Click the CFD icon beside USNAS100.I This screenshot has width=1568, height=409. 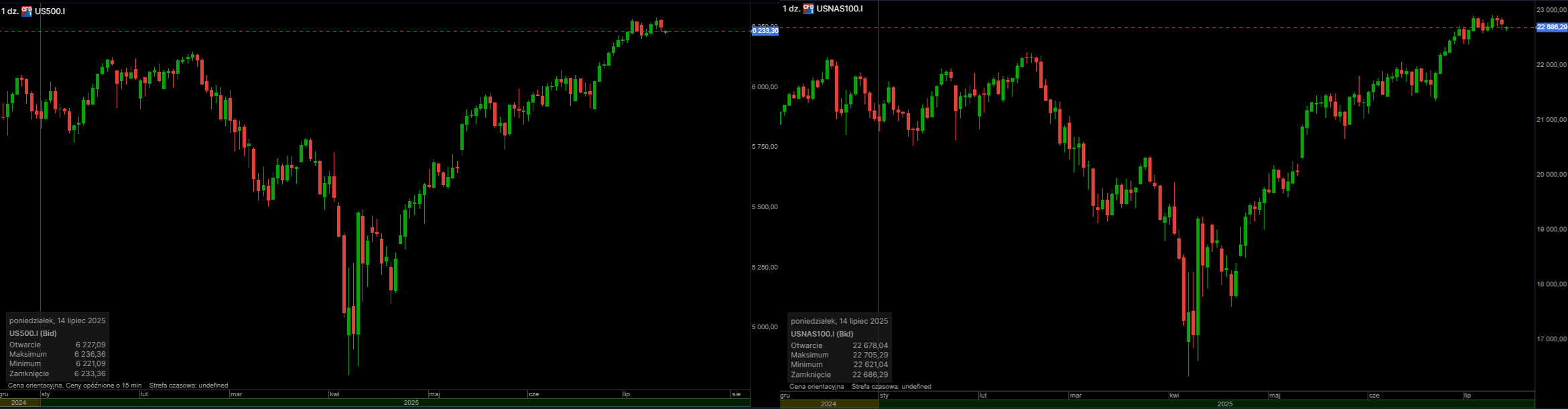[808, 9]
